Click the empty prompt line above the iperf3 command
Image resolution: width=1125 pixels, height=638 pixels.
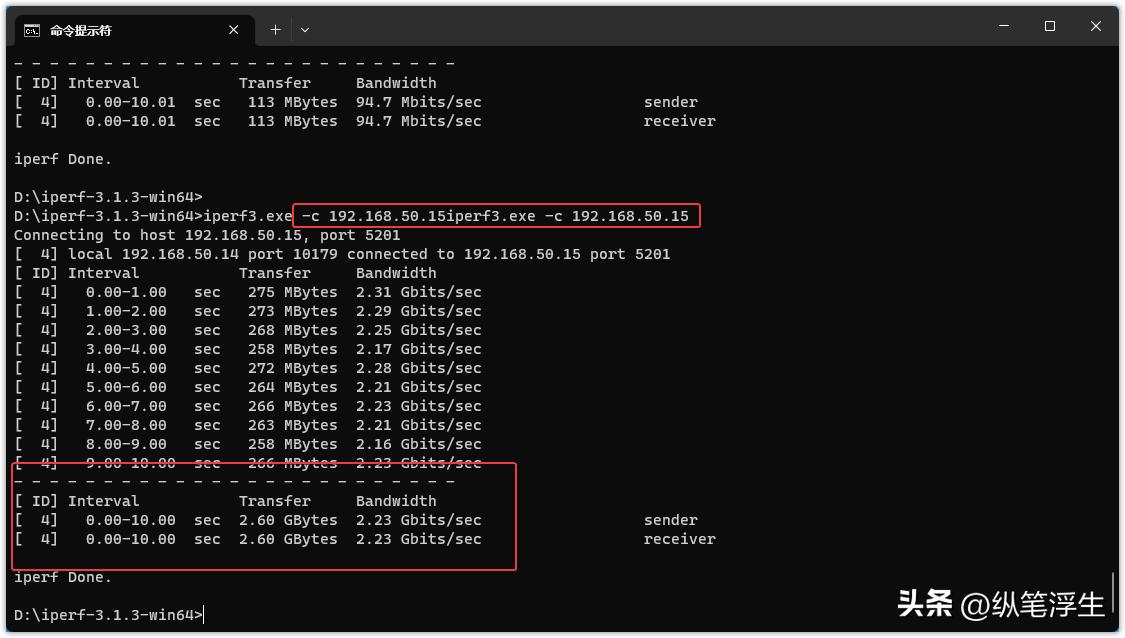pyautogui.click(x=108, y=197)
